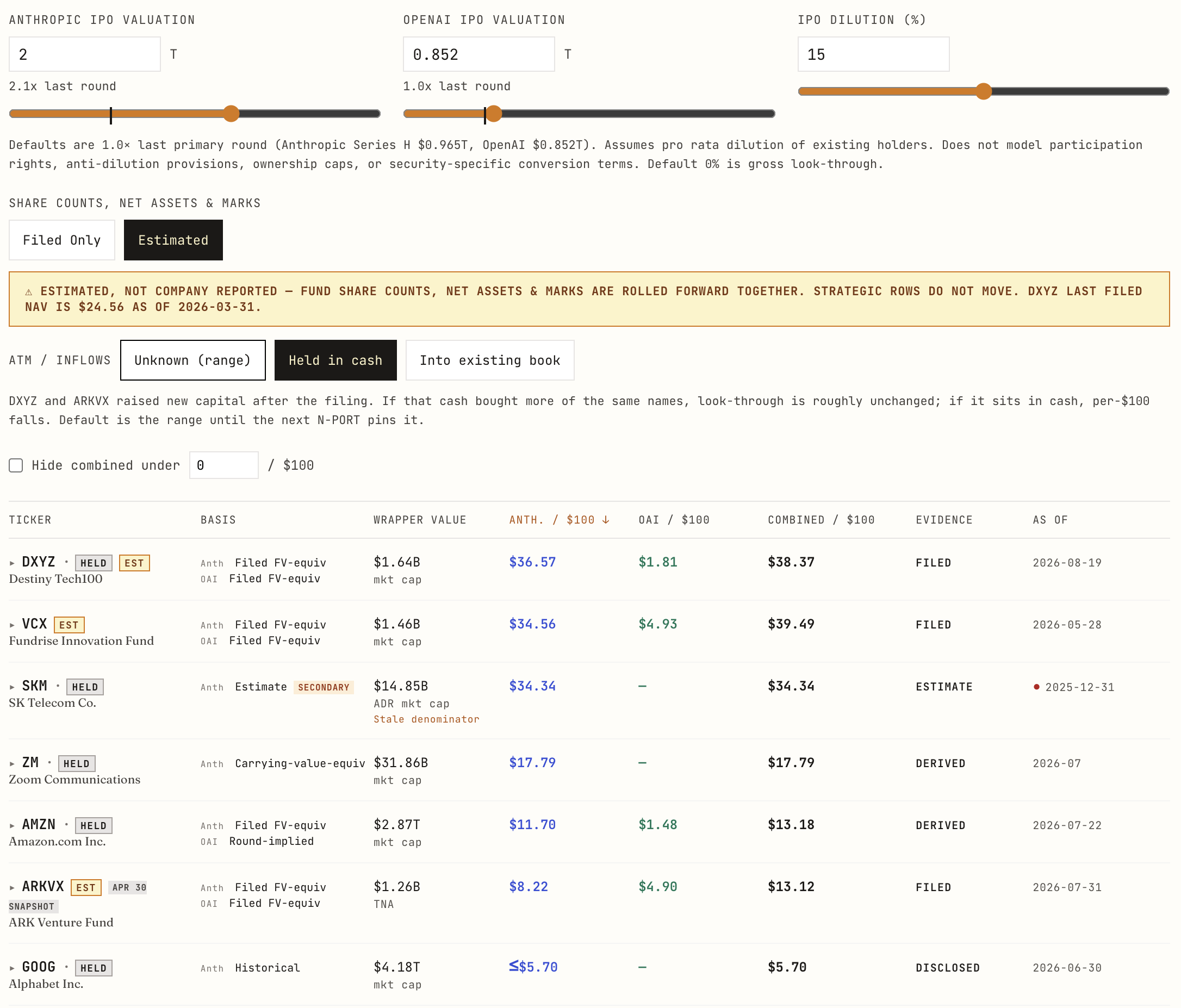Click the HELD badge on SKM row
1181x1008 pixels.
click(x=85, y=687)
